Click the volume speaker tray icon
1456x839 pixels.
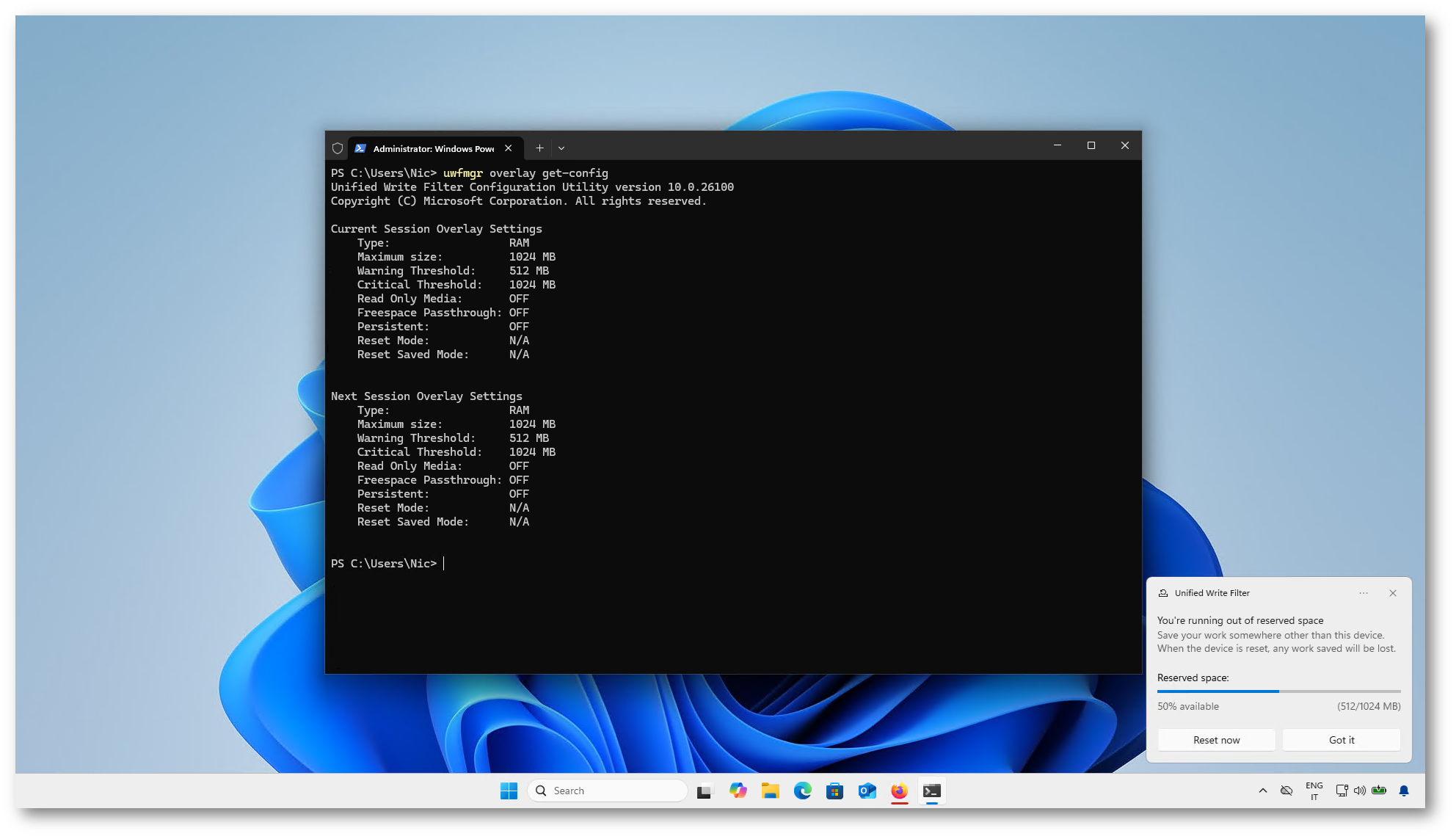pyautogui.click(x=1360, y=791)
